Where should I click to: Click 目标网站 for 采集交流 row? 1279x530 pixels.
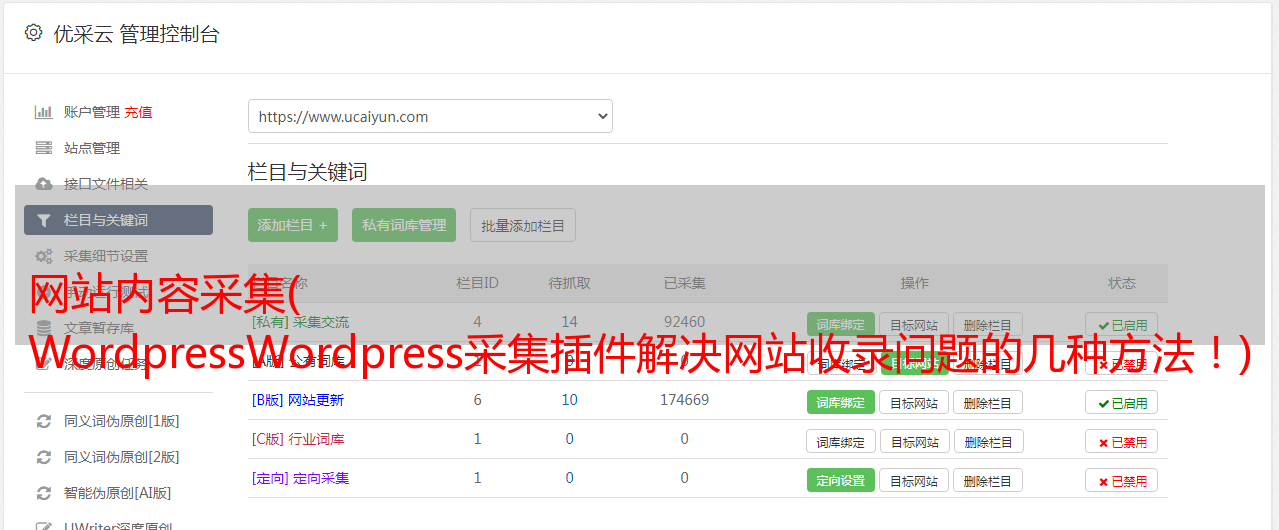[914, 325]
